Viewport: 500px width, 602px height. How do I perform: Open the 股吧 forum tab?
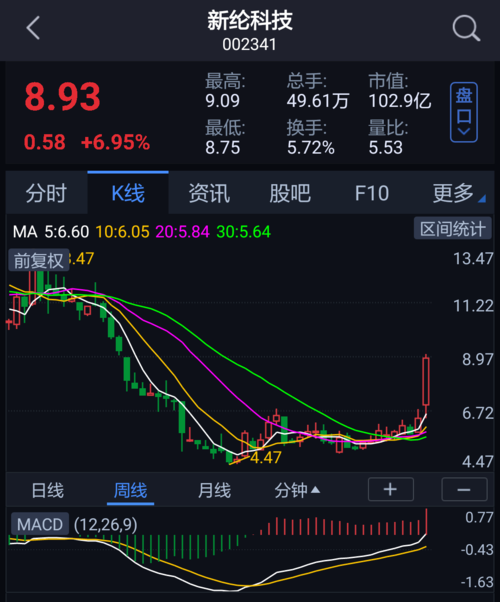click(x=290, y=193)
